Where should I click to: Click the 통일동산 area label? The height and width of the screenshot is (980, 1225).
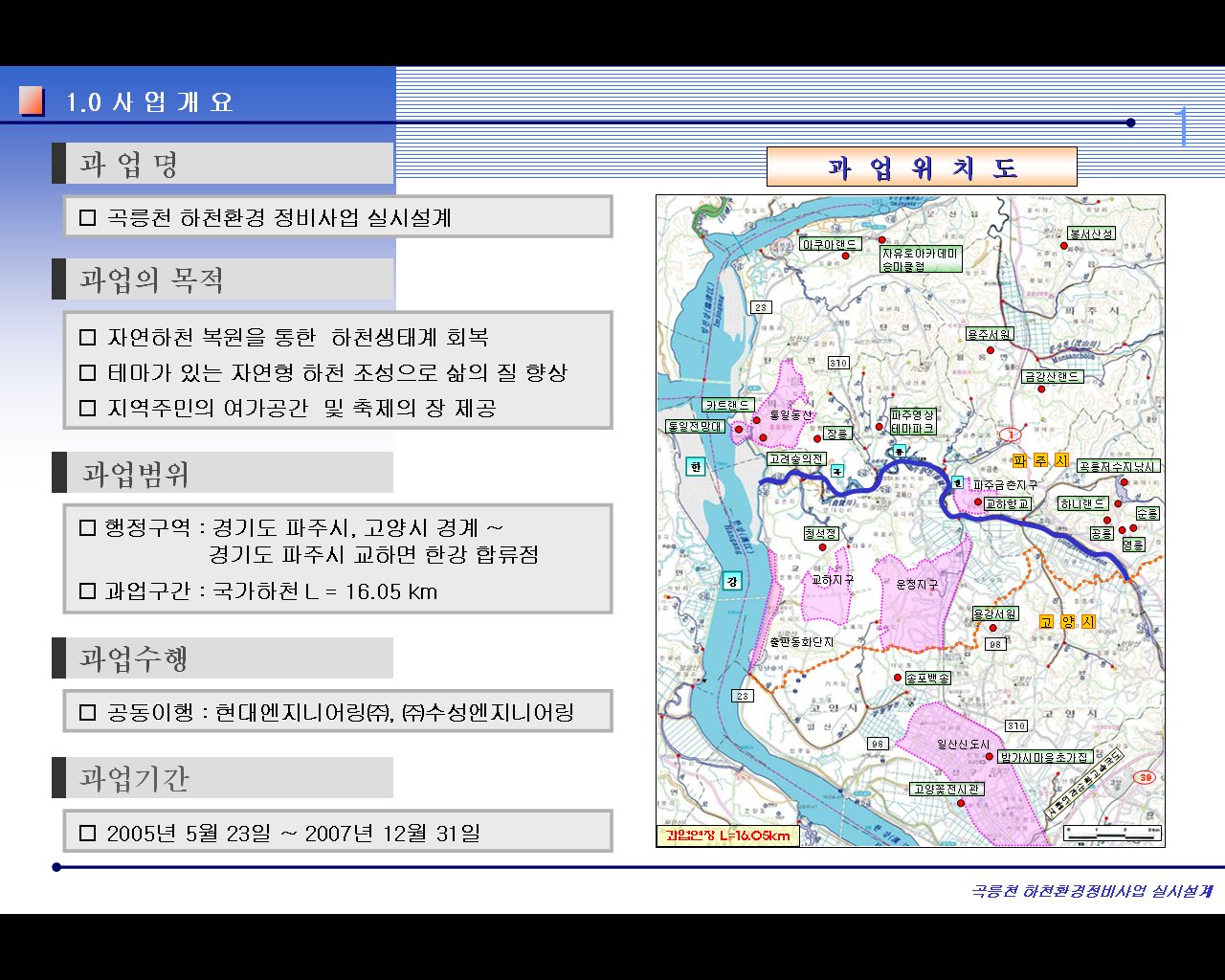(791, 415)
